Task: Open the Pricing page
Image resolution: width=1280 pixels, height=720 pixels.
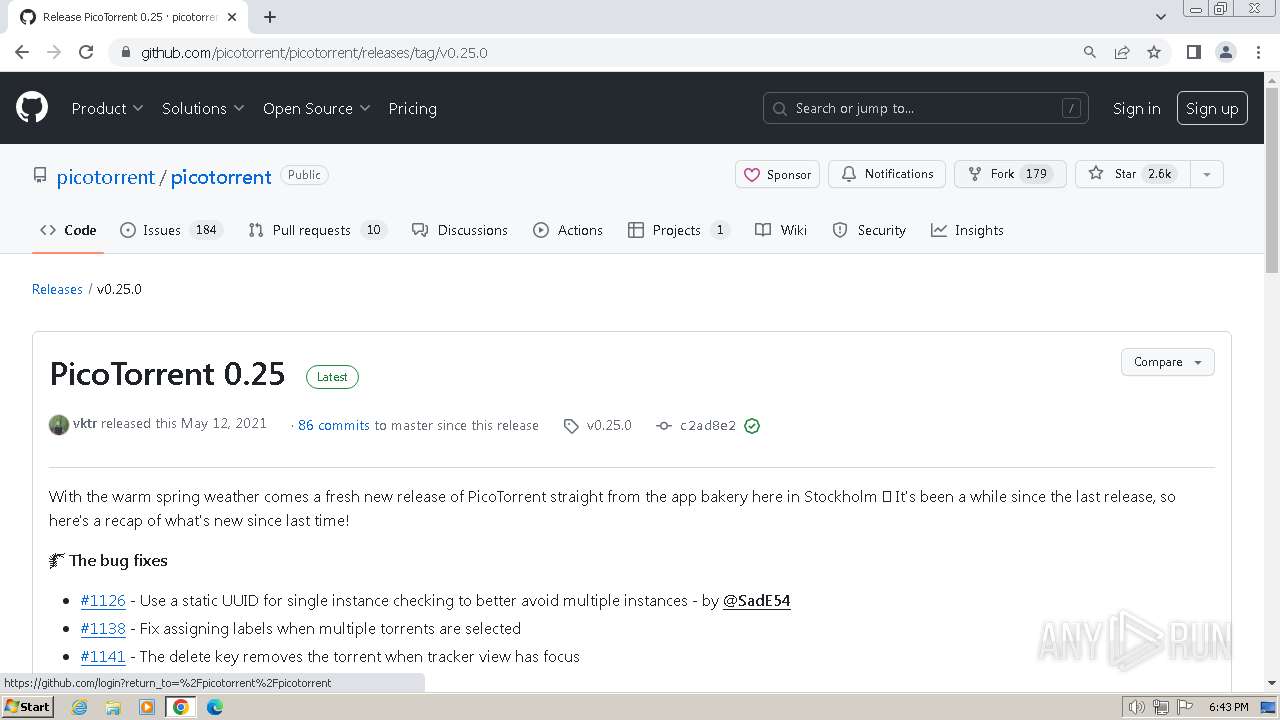Action: coord(413,108)
